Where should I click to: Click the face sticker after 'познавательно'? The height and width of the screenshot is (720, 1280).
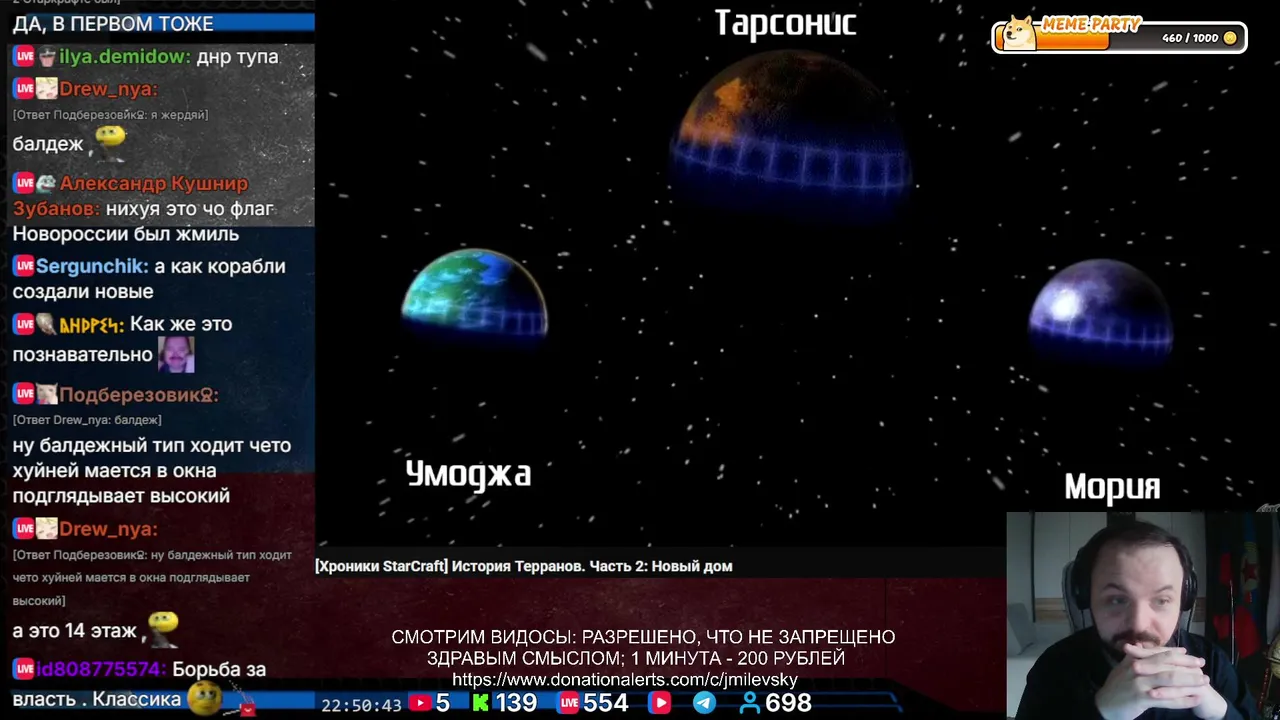coord(176,353)
